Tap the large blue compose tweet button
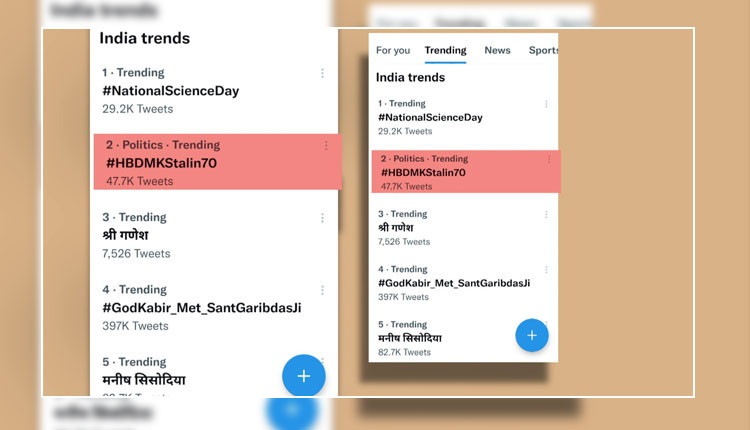The width and height of the screenshot is (750, 430). tap(304, 376)
